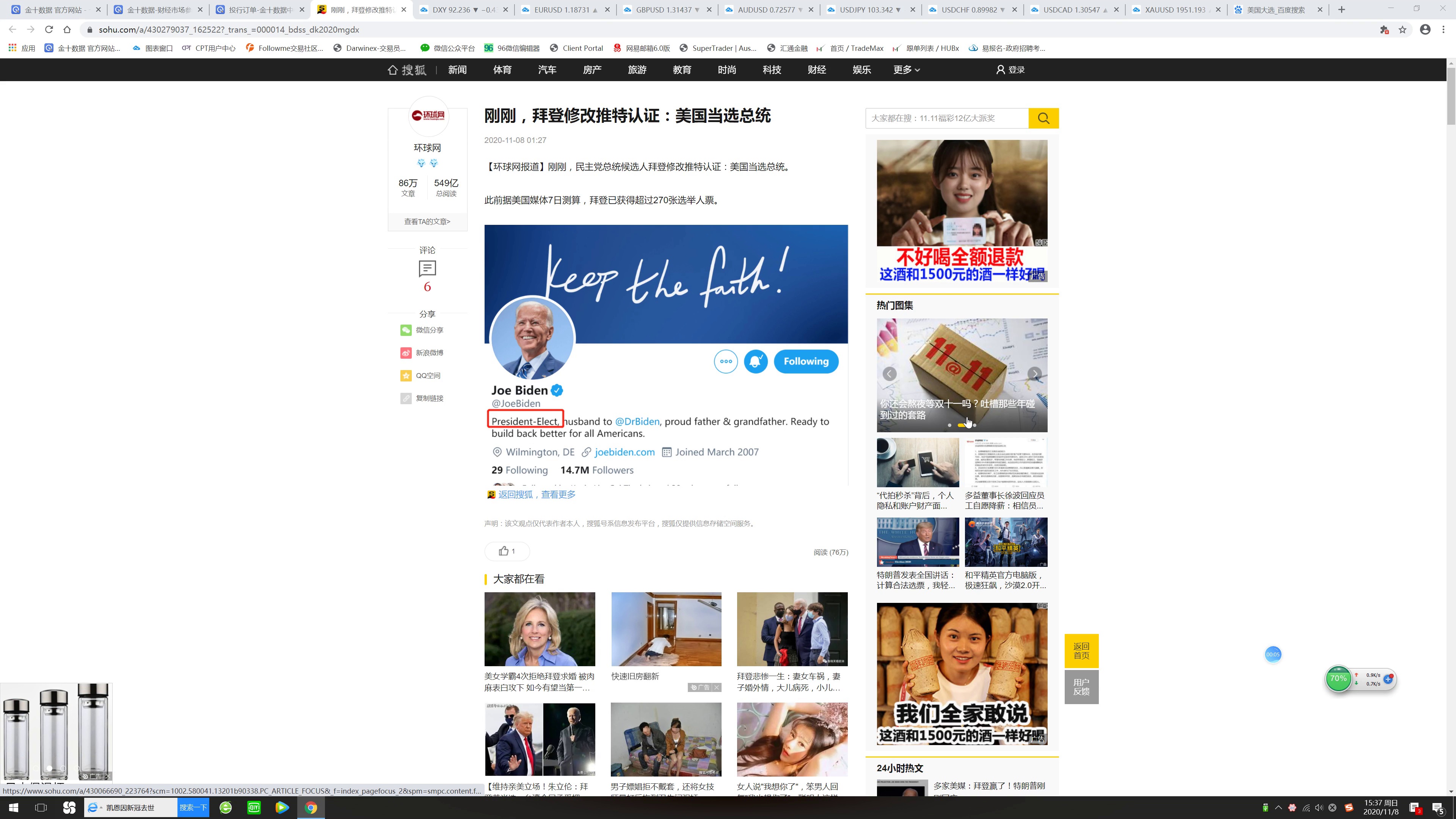Share article via WeChat icon
This screenshot has width=1456, height=819.
click(x=406, y=330)
